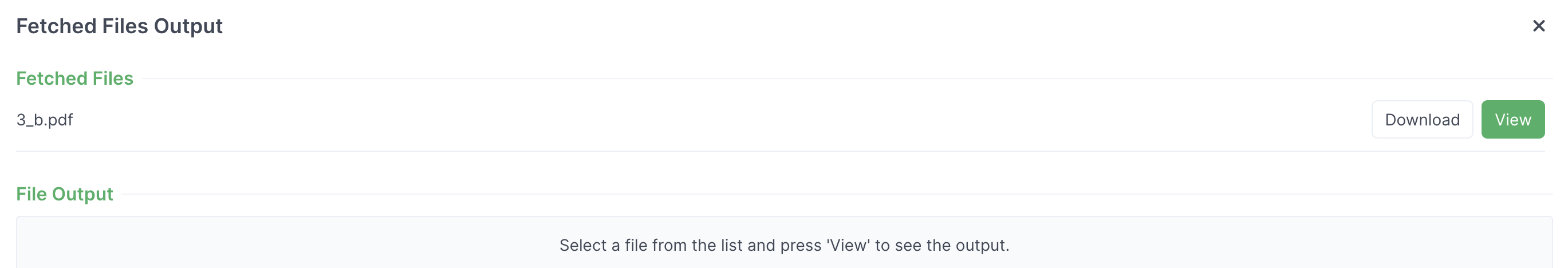The image size is (1568, 268).
Task: Click inside the empty File Output panel
Action: 784,242
